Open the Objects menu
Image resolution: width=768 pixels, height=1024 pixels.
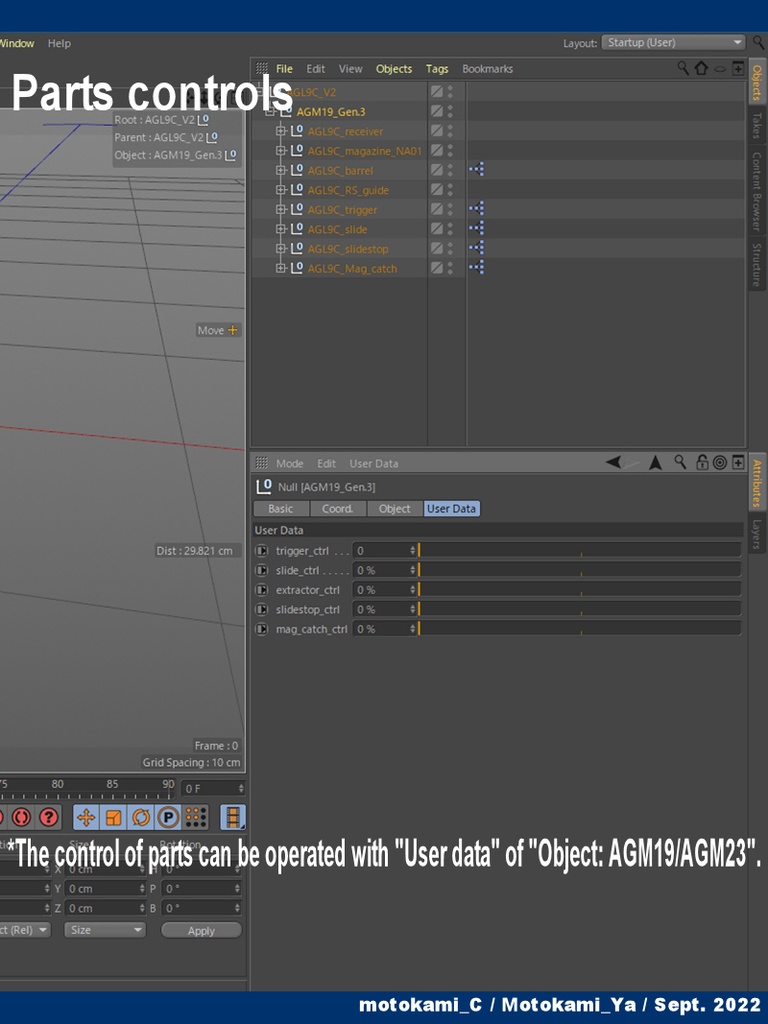[x=394, y=69]
